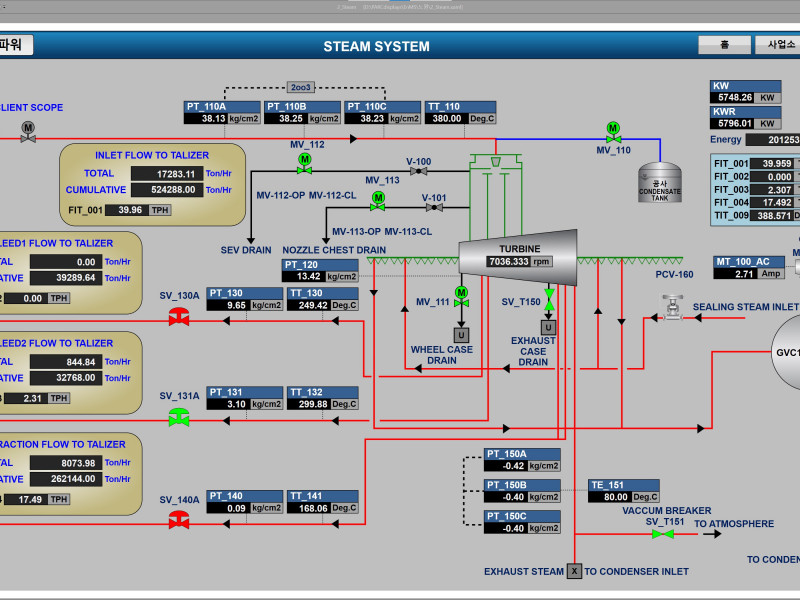Image resolution: width=800 pixels, height=600 pixels.
Task: Click extraction total value 8073.98
Action: (x=66, y=463)
